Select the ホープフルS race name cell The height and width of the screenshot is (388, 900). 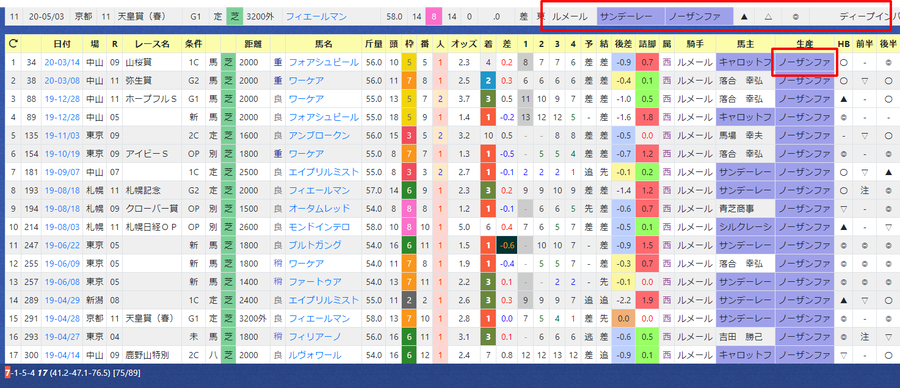(x=153, y=99)
